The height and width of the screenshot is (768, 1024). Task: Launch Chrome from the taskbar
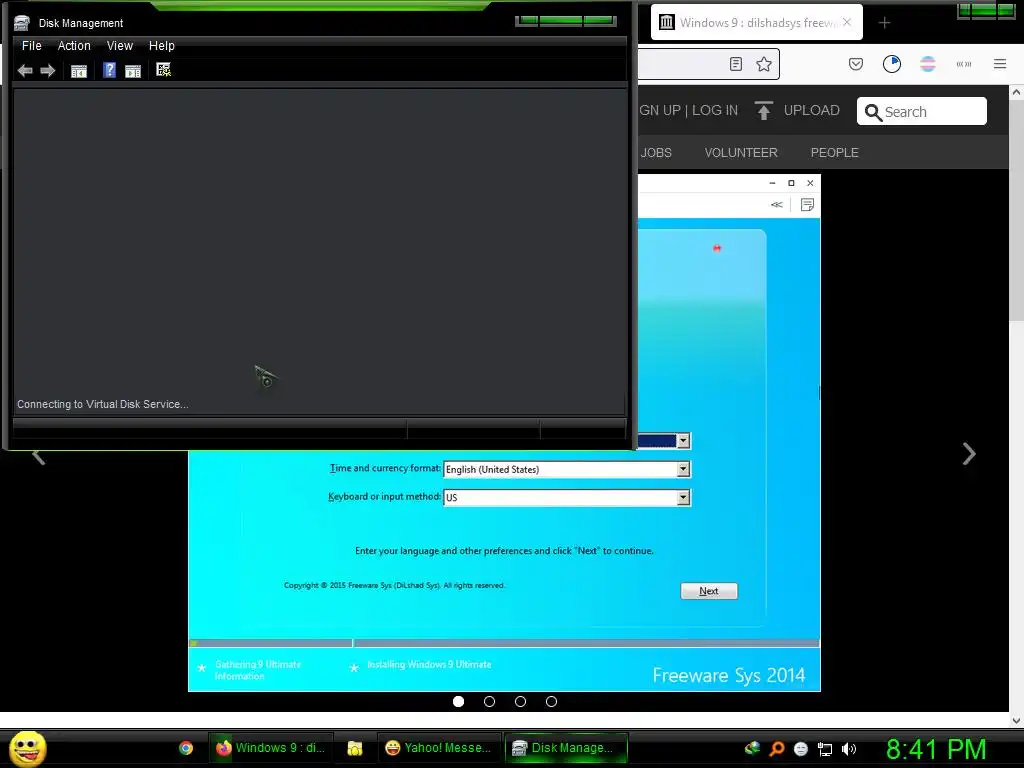click(x=186, y=748)
